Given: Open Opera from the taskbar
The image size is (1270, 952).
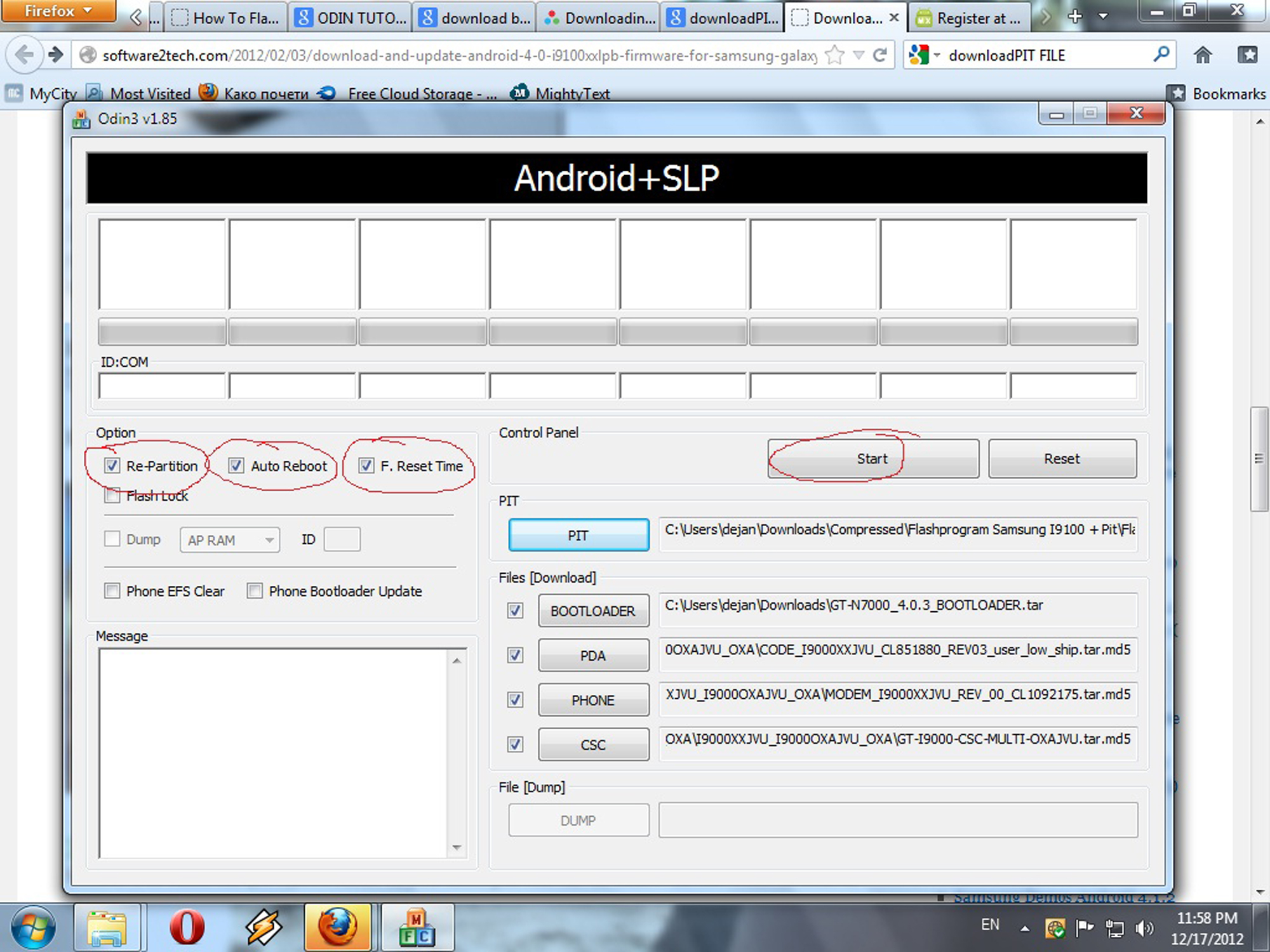Looking at the screenshot, I should (x=187, y=927).
